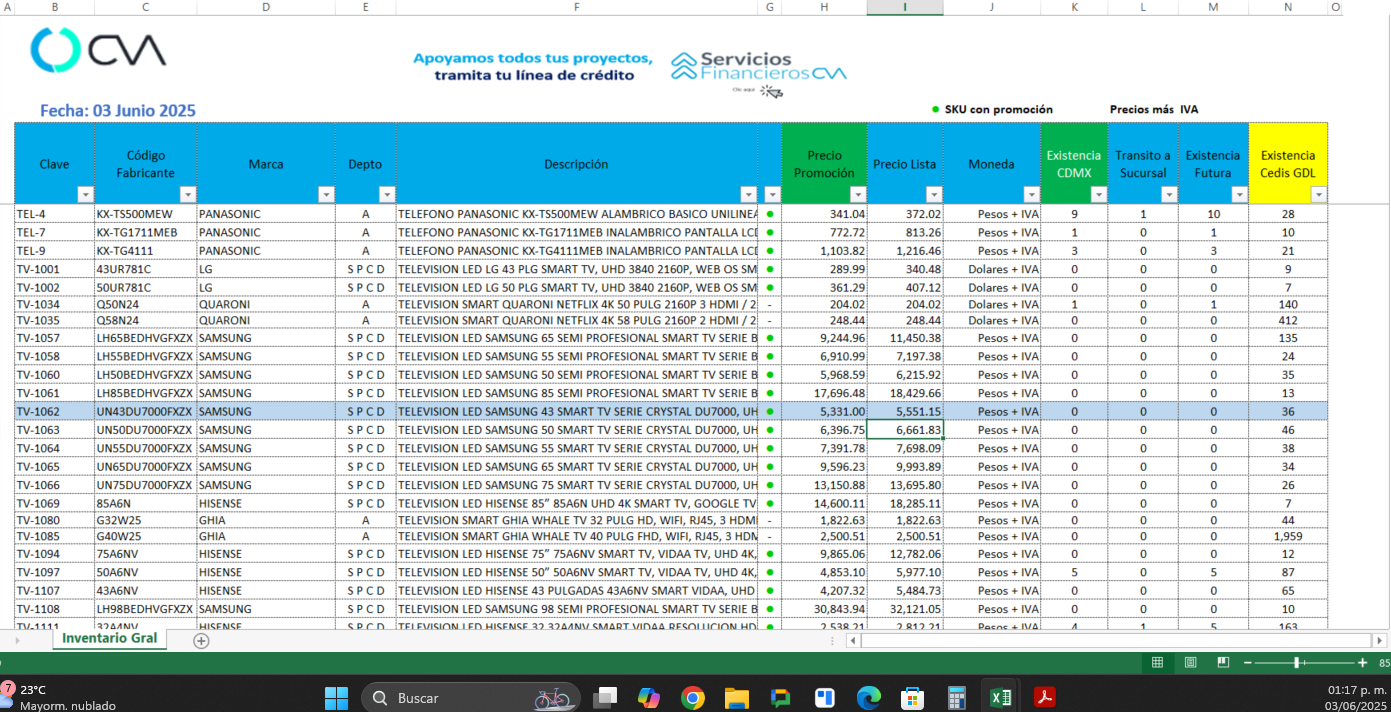Select the 'Existencia Cedis GDL' yellow header cell
This screenshot has height=712, width=1391.
click(x=1288, y=163)
